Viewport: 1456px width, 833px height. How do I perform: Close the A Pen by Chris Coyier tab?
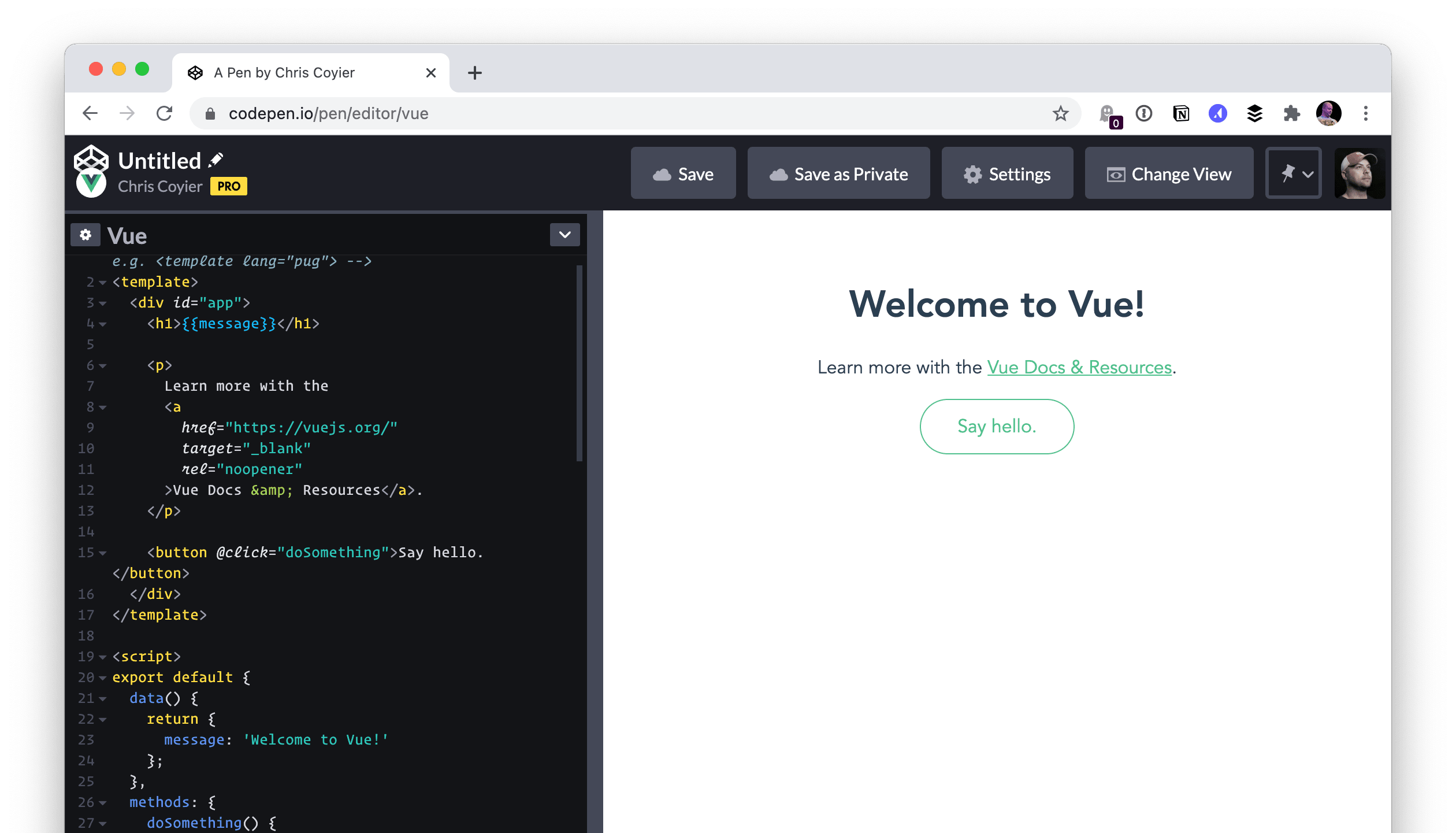430,73
